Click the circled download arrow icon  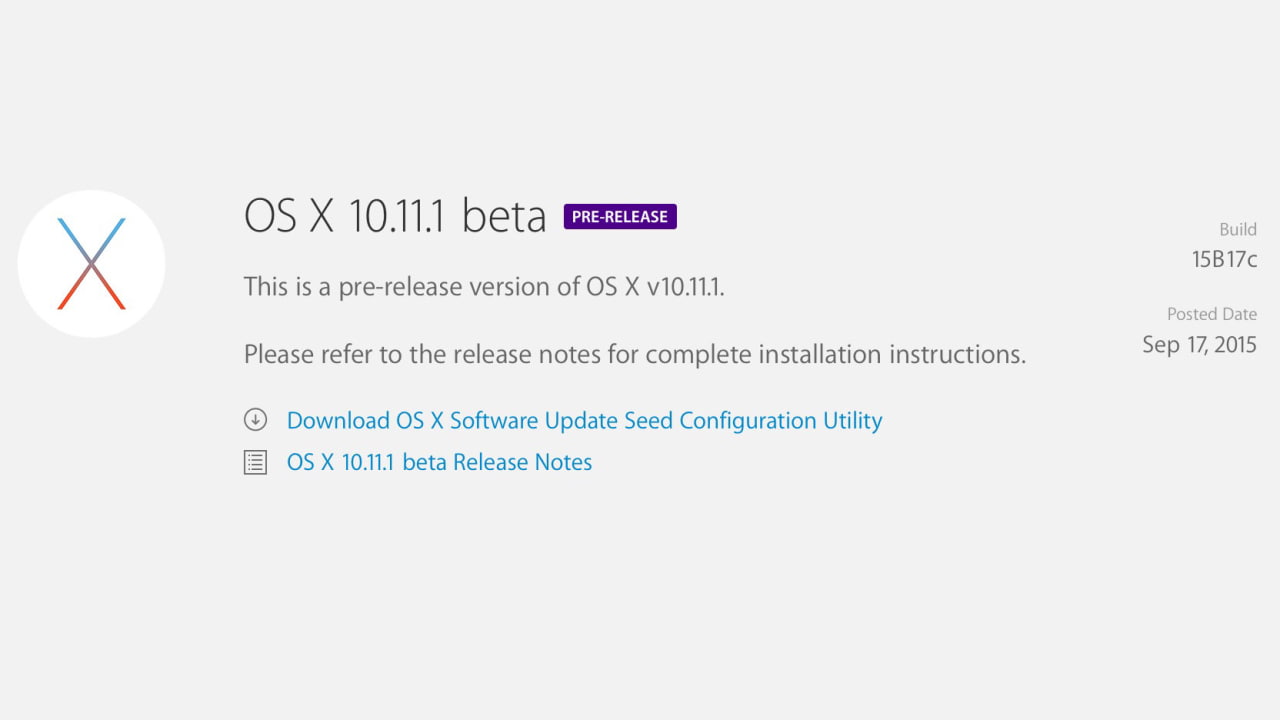(255, 420)
